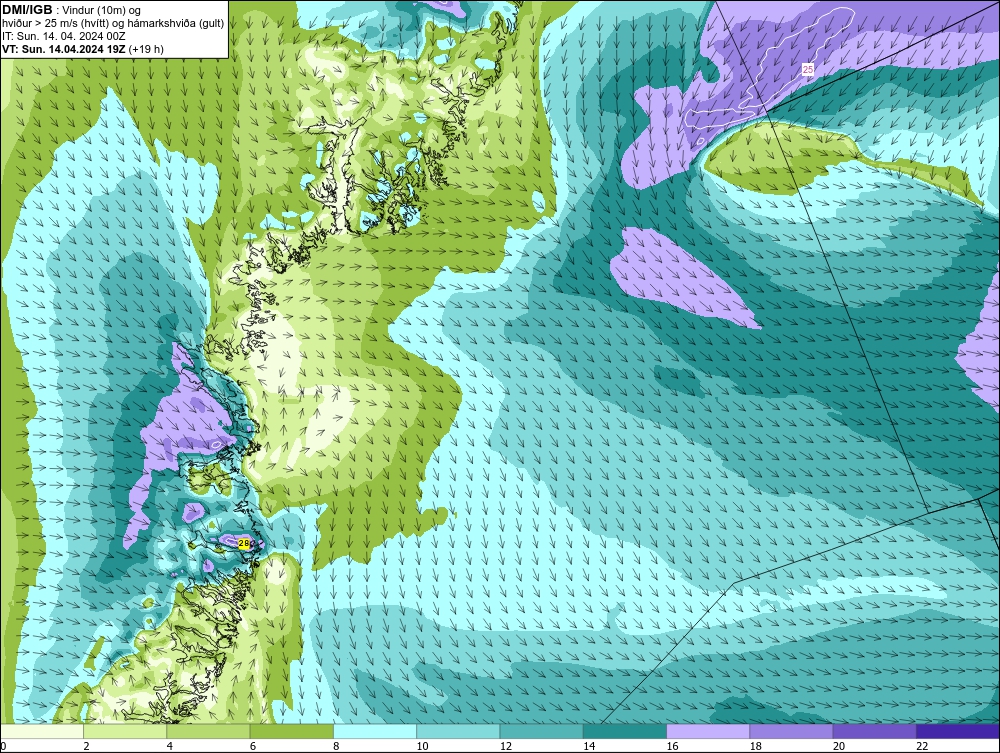This screenshot has height=753, width=1000.
Task: Click the 10–12 m/s light teal legend swatch
Action: [458, 731]
